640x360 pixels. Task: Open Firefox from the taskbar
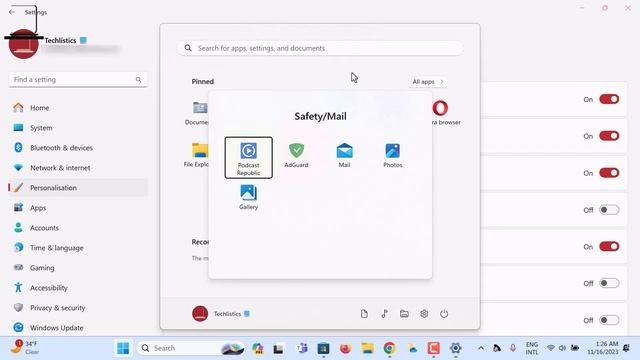345,348
